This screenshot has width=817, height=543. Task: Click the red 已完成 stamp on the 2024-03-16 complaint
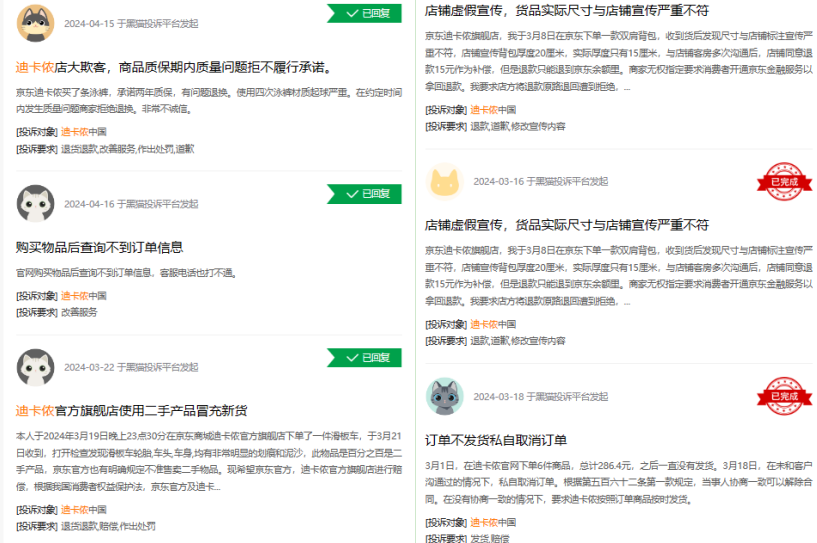pyautogui.click(x=784, y=182)
